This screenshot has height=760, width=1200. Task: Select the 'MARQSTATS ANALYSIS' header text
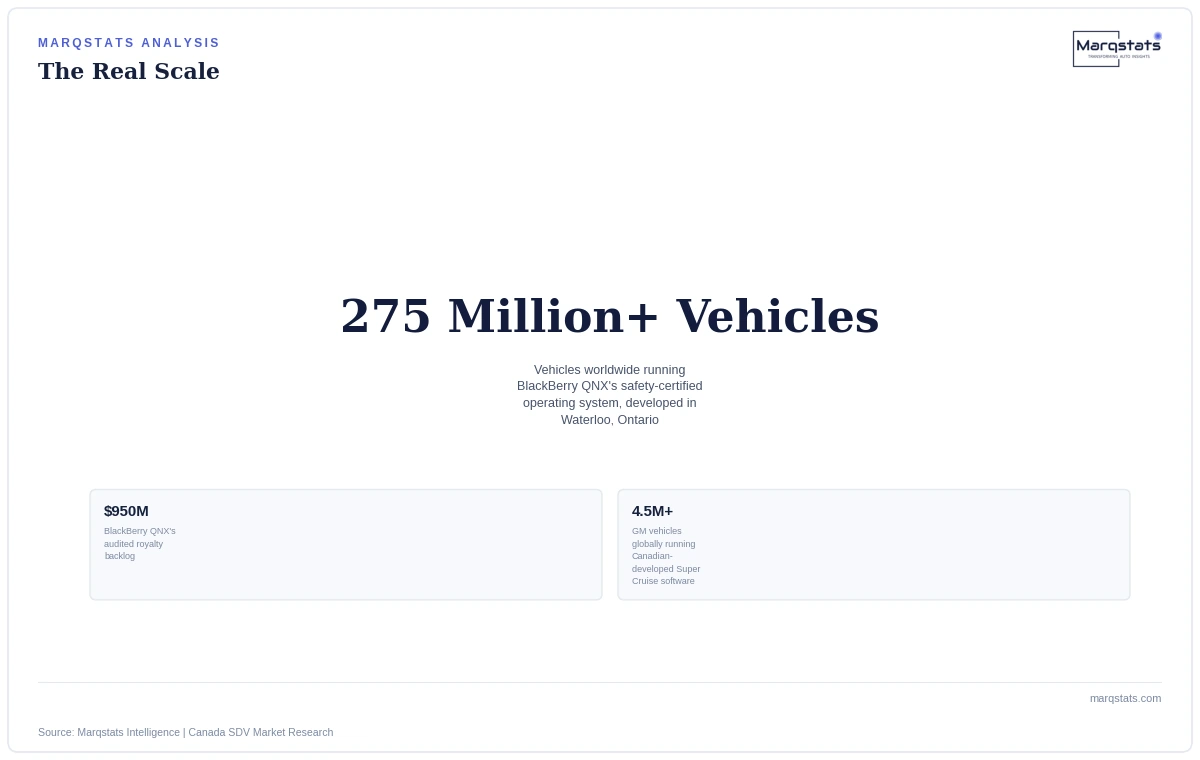click(129, 43)
